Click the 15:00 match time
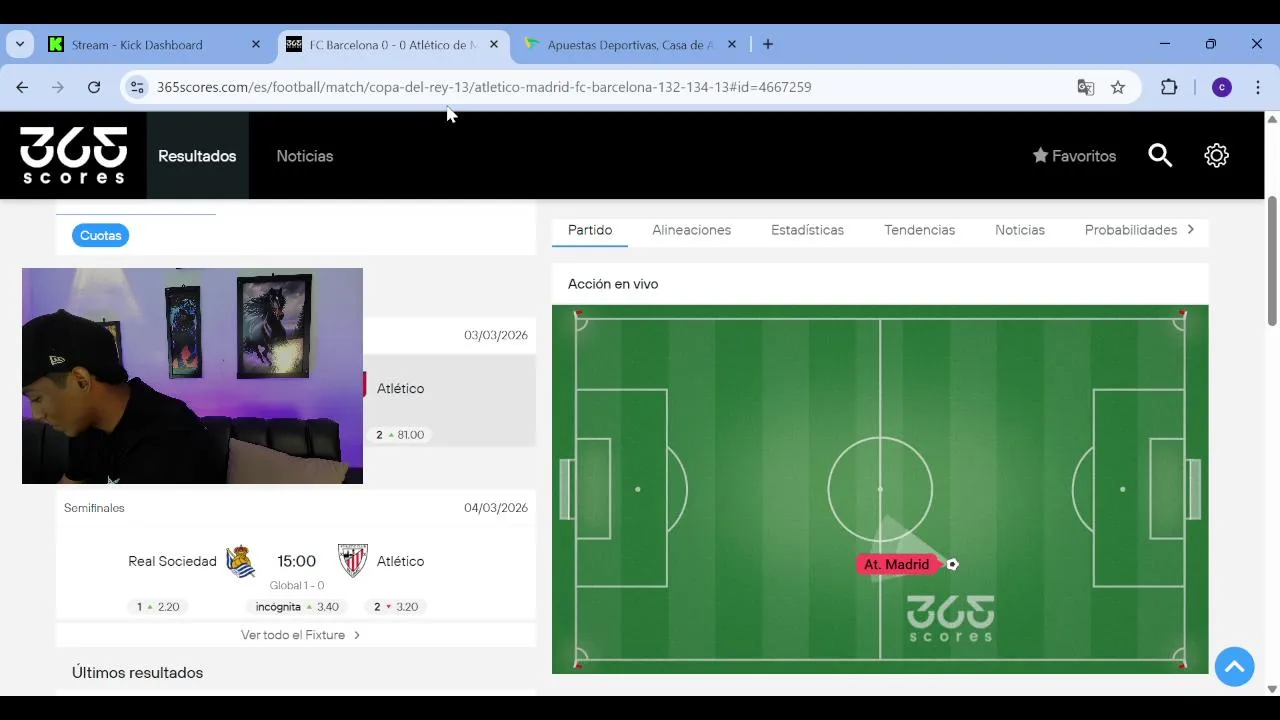This screenshot has height=720, width=1280. click(x=297, y=561)
